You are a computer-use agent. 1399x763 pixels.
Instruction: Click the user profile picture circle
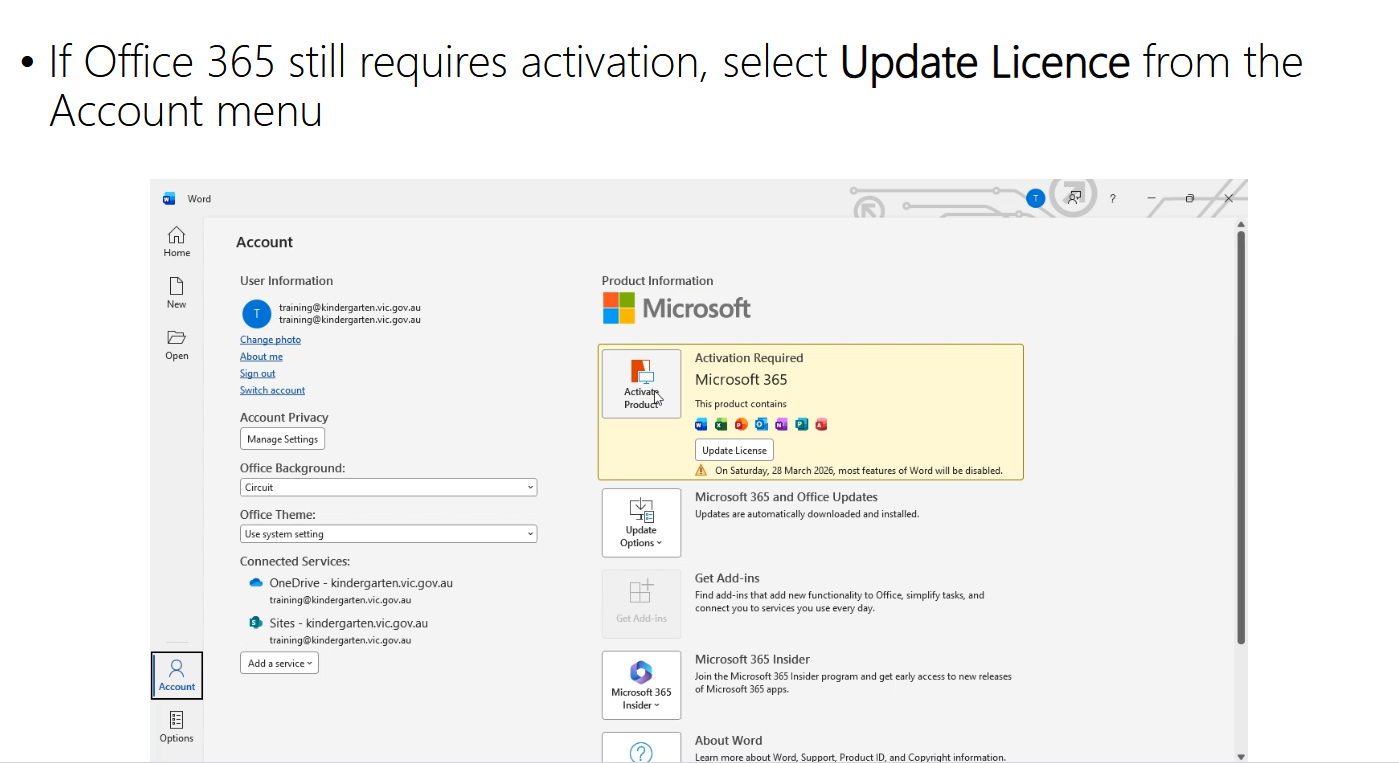(x=256, y=314)
